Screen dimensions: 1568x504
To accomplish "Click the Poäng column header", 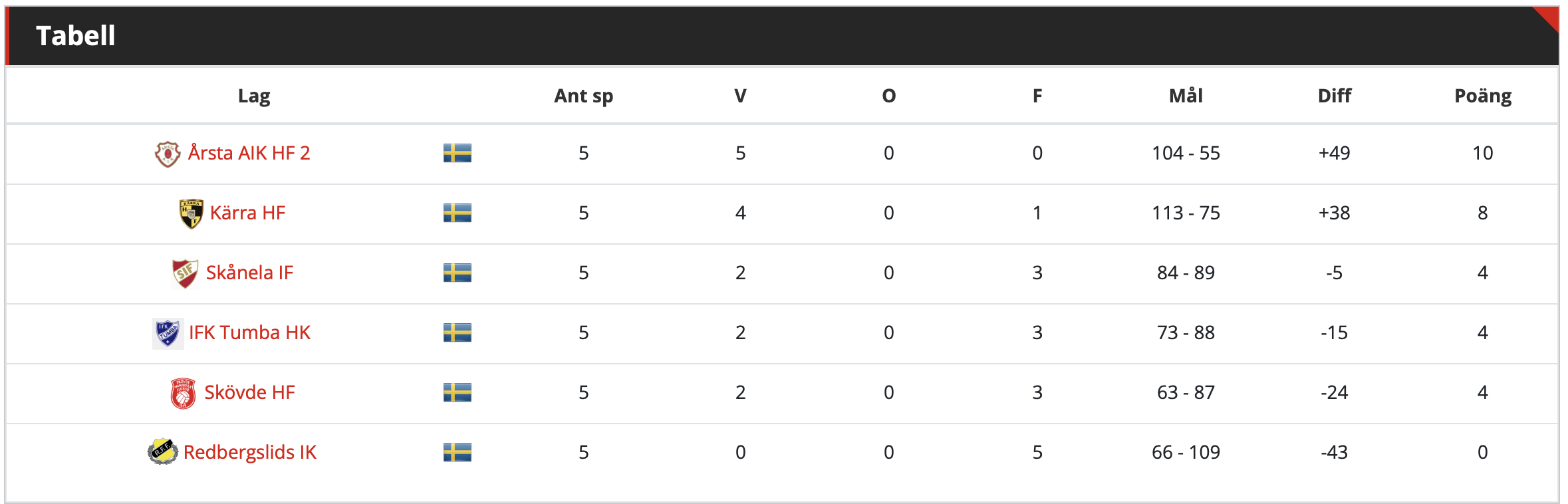I will (1483, 96).
